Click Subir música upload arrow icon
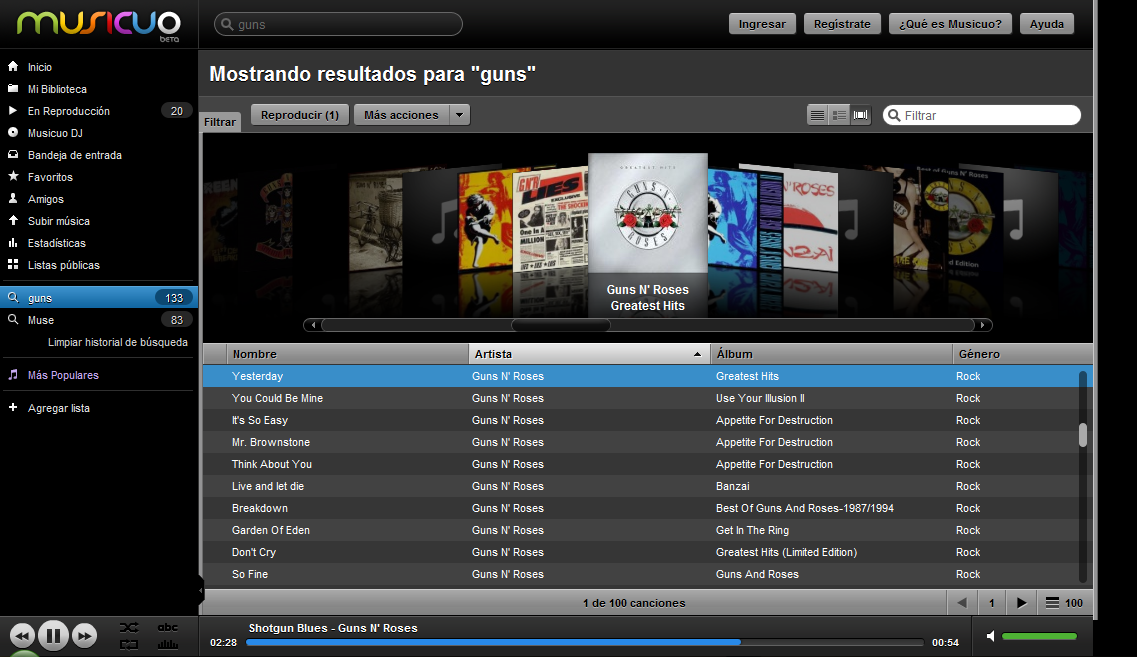This screenshot has width=1137, height=657. coord(13,220)
